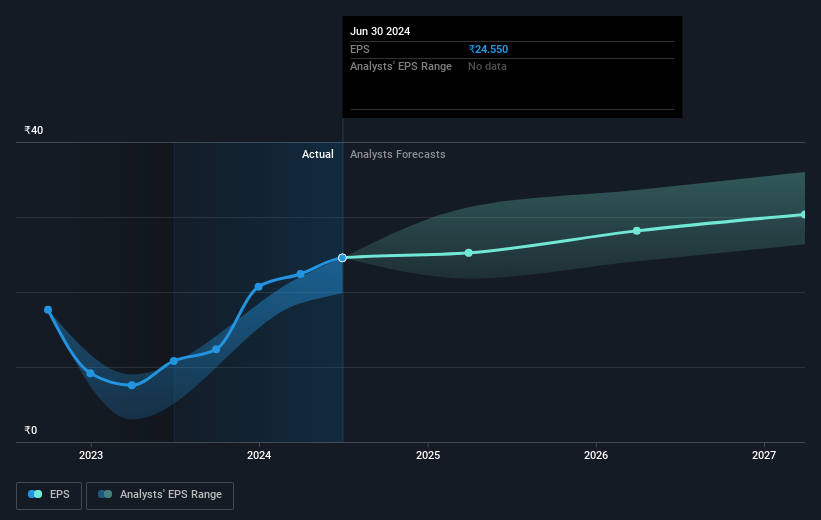Click the 2027 x-axis label

[x=764, y=456]
